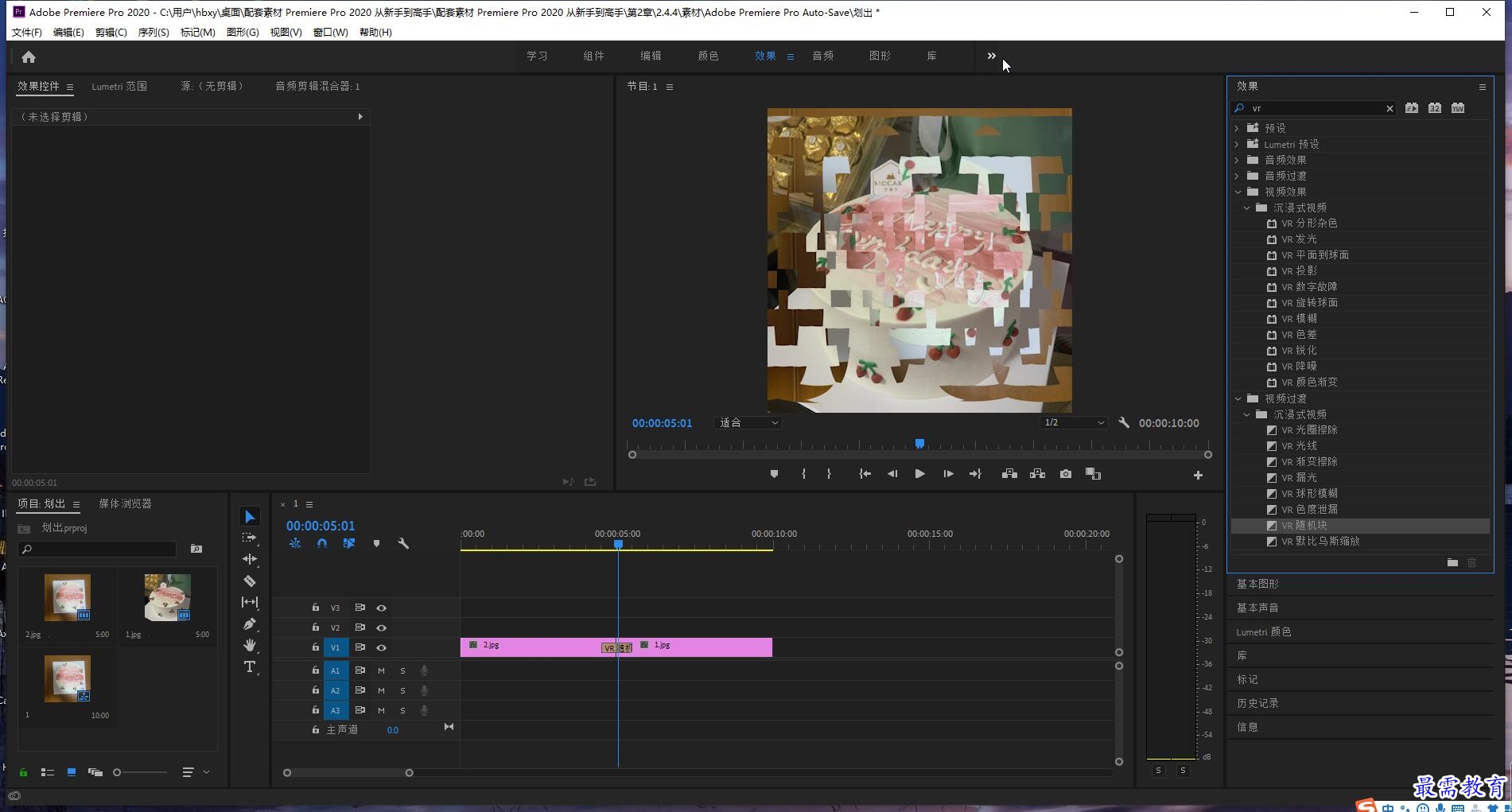
Task: Open the zoom level dropdown 适合
Action: [x=748, y=423]
